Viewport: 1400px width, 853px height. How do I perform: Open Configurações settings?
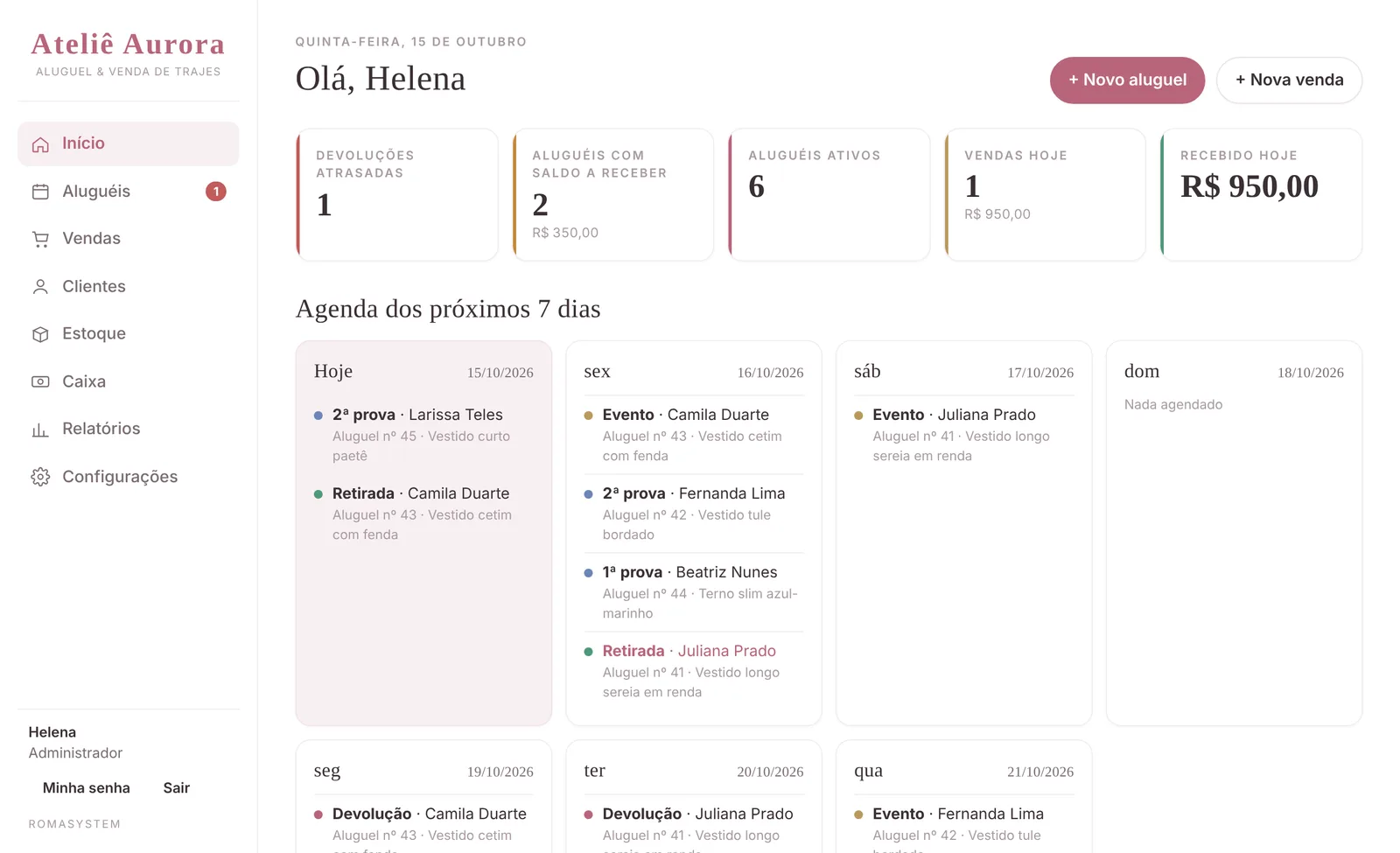pos(128,477)
